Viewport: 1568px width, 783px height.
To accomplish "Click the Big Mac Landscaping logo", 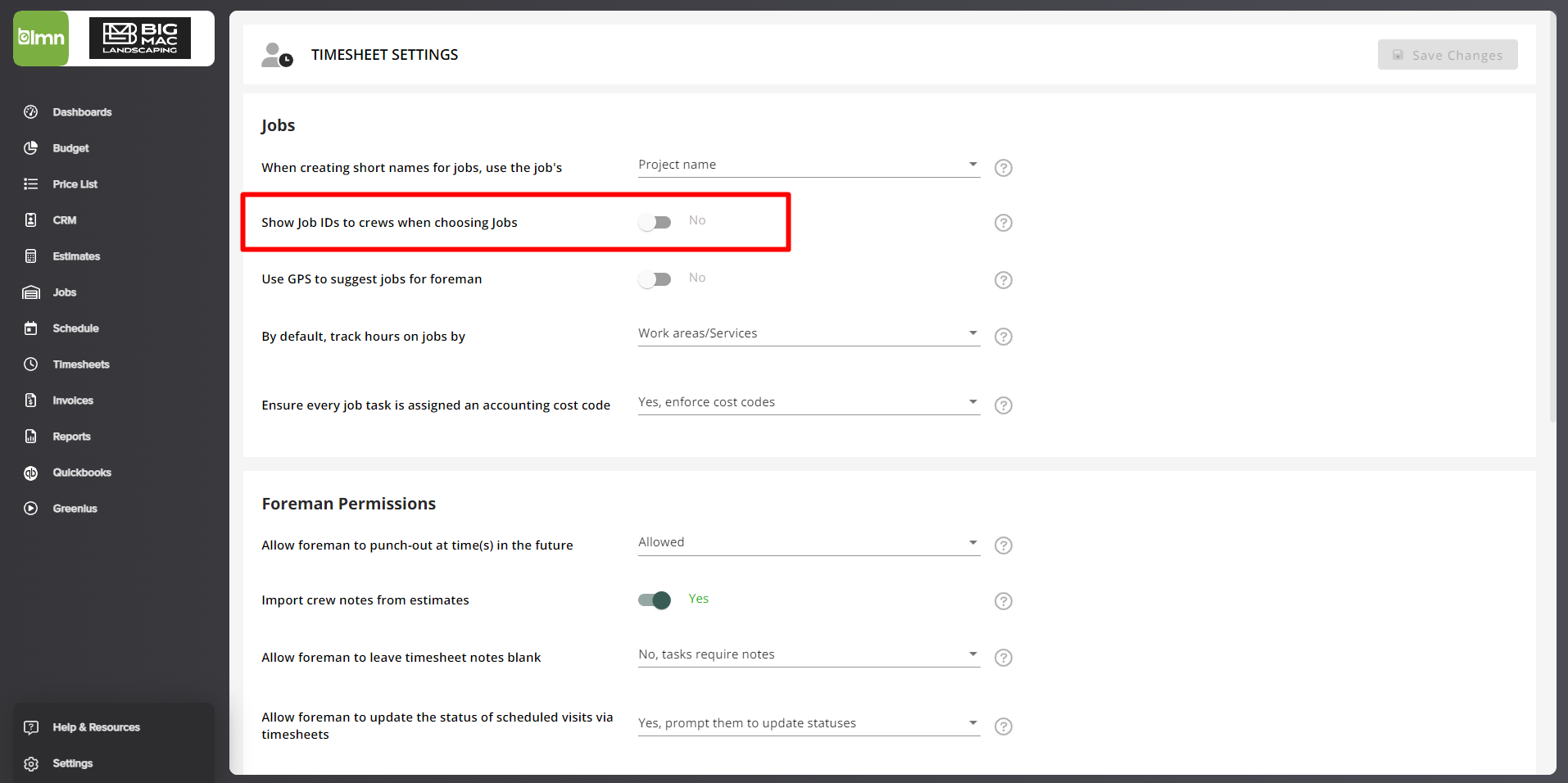I will tap(140, 38).
